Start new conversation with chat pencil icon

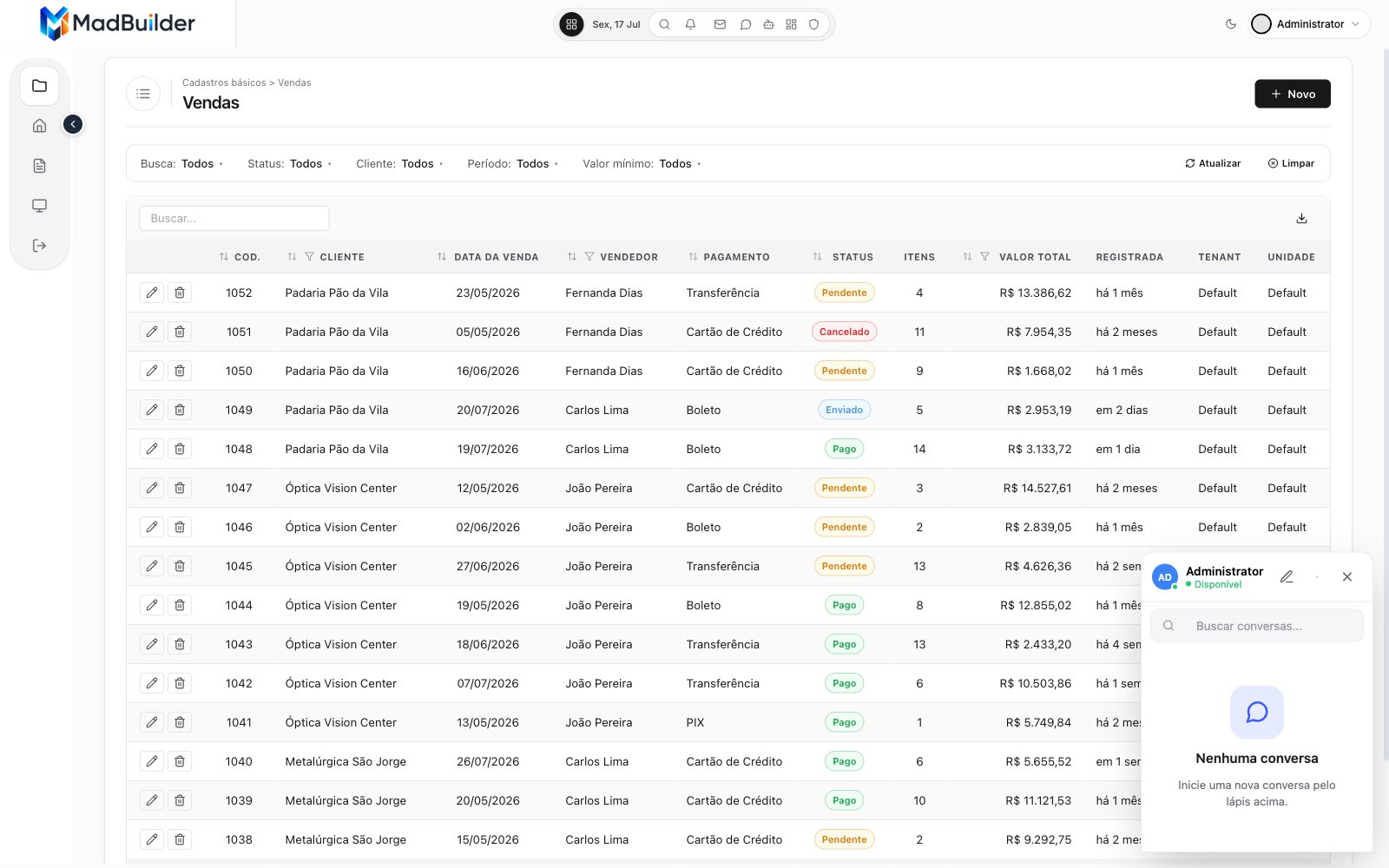click(x=1287, y=576)
